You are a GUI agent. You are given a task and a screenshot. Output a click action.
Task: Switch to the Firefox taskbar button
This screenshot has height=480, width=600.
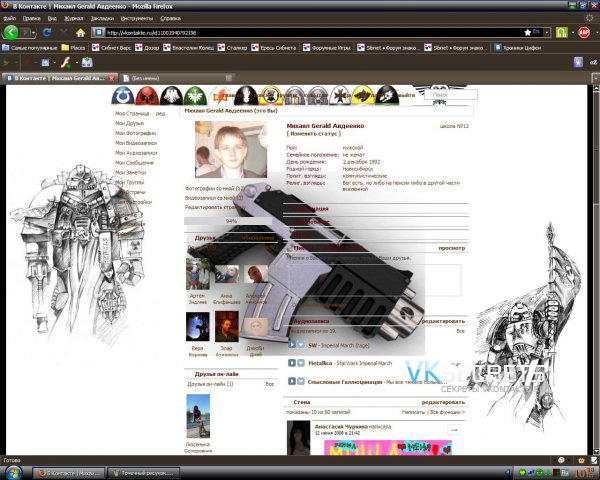[70, 473]
